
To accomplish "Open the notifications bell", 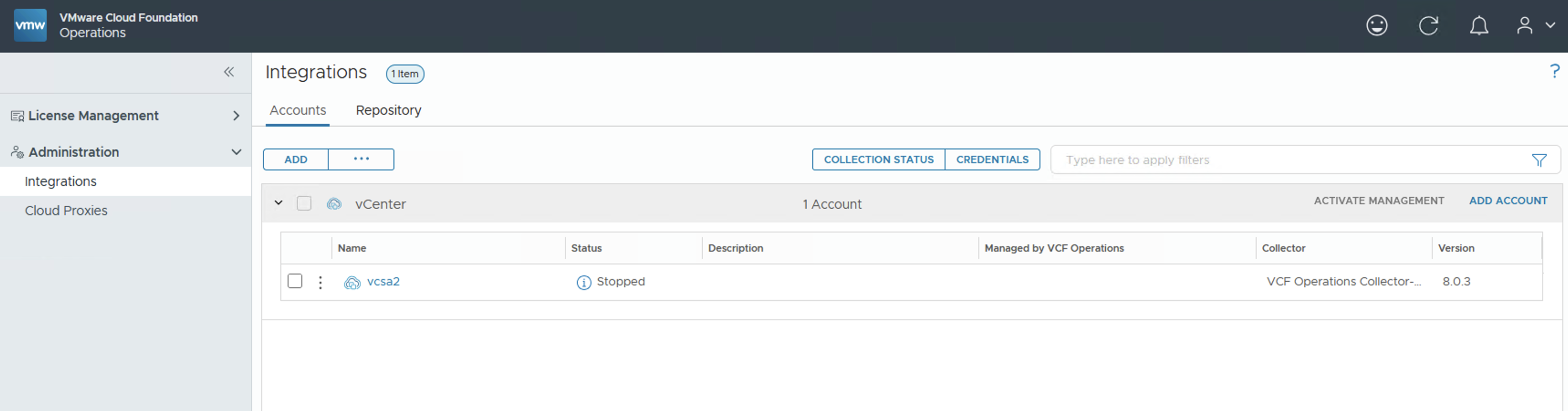I will 1479,26.
